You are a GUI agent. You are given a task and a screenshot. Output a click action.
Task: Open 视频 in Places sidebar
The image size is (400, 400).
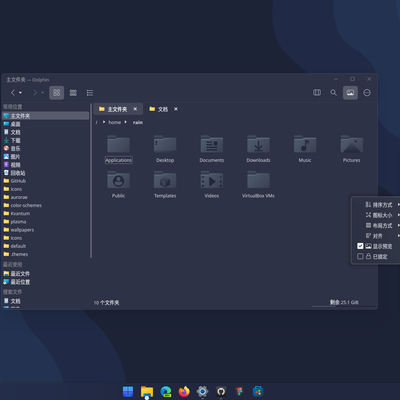(46, 165)
